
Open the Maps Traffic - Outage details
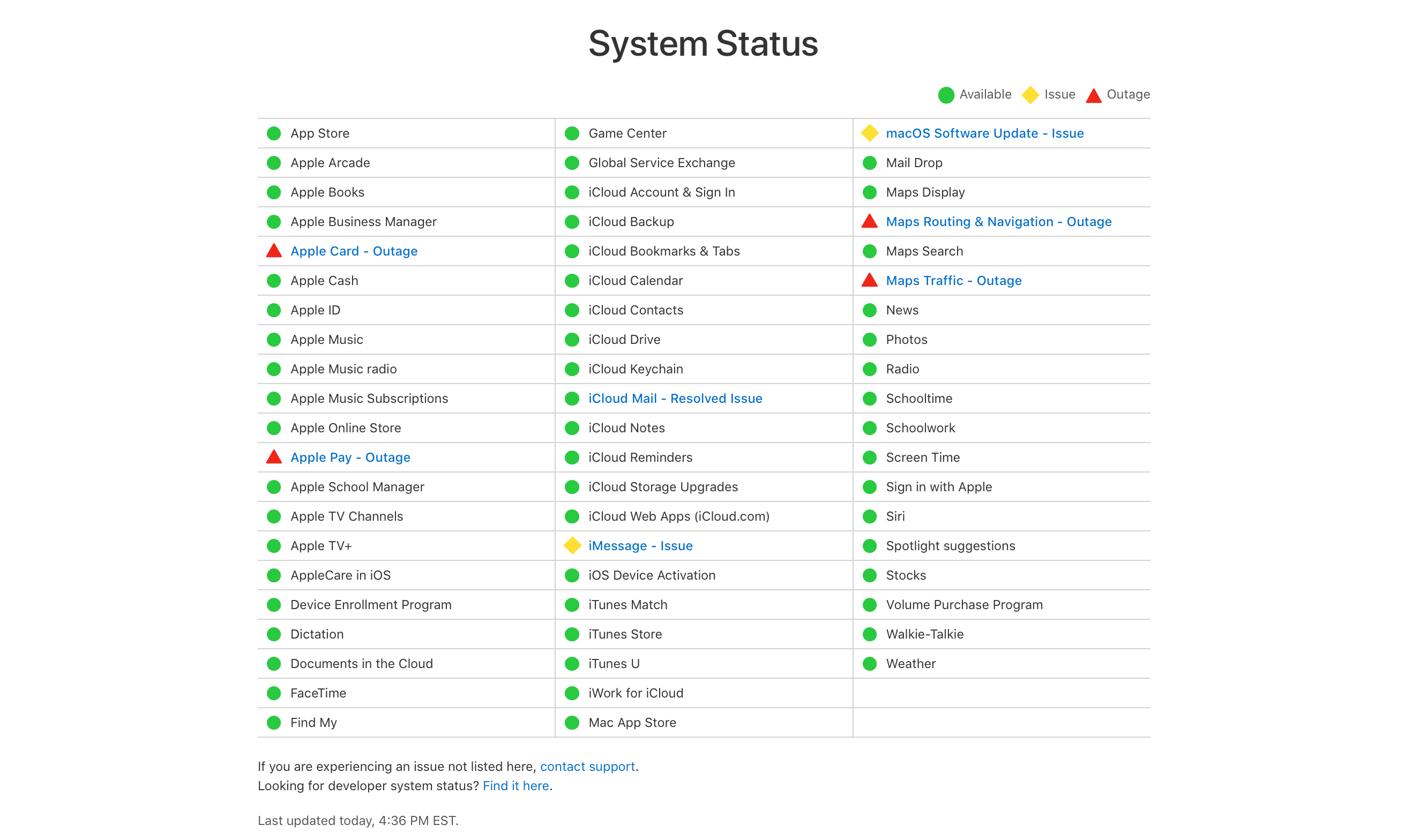(953, 280)
